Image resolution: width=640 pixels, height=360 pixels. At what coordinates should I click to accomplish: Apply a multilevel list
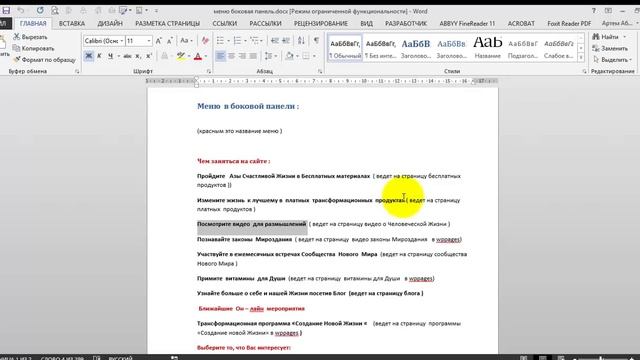click(255, 41)
